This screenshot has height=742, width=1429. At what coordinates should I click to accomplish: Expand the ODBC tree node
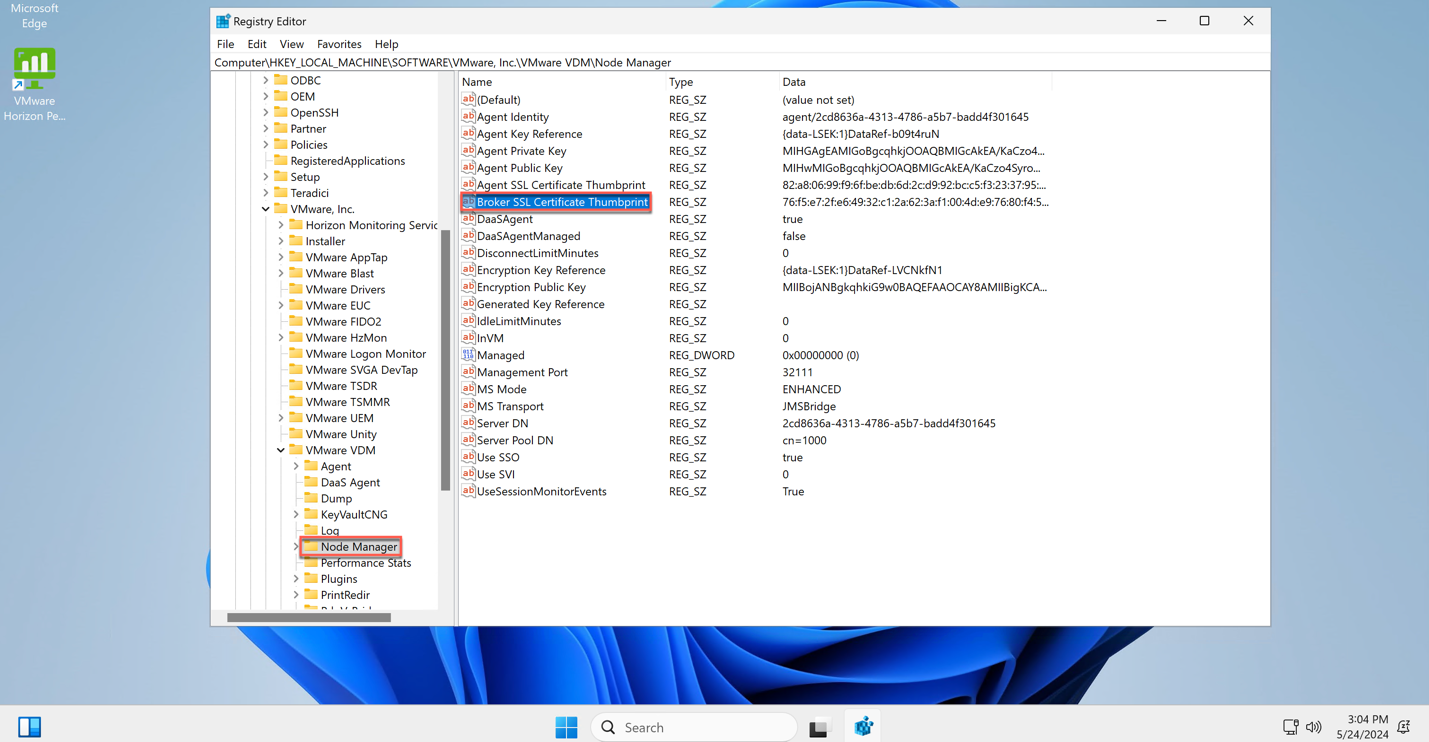(266, 80)
